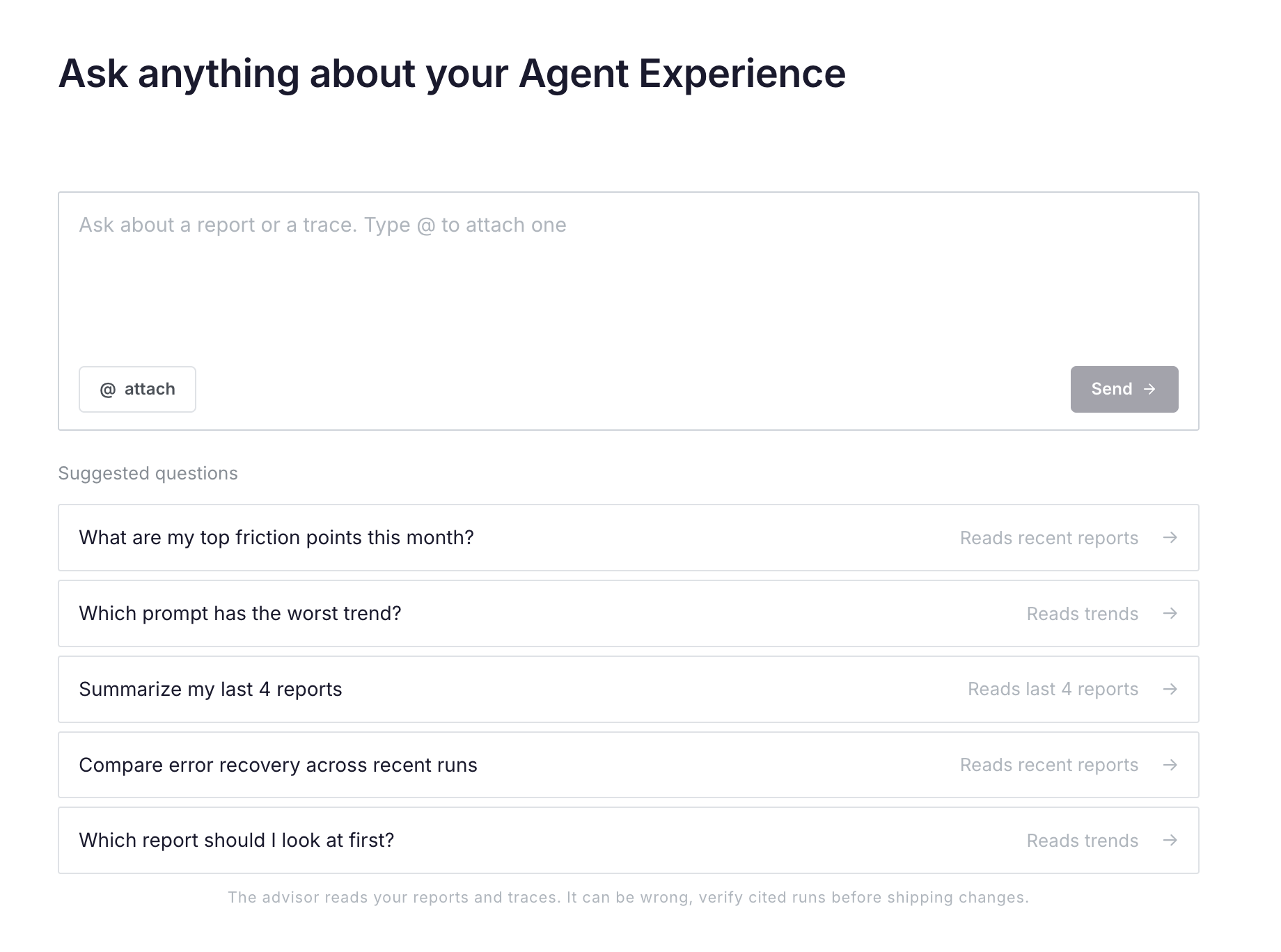Viewport: 1281px width, 952px height.
Task: Click the 'Suggested questions' heading
Action: 148,473
